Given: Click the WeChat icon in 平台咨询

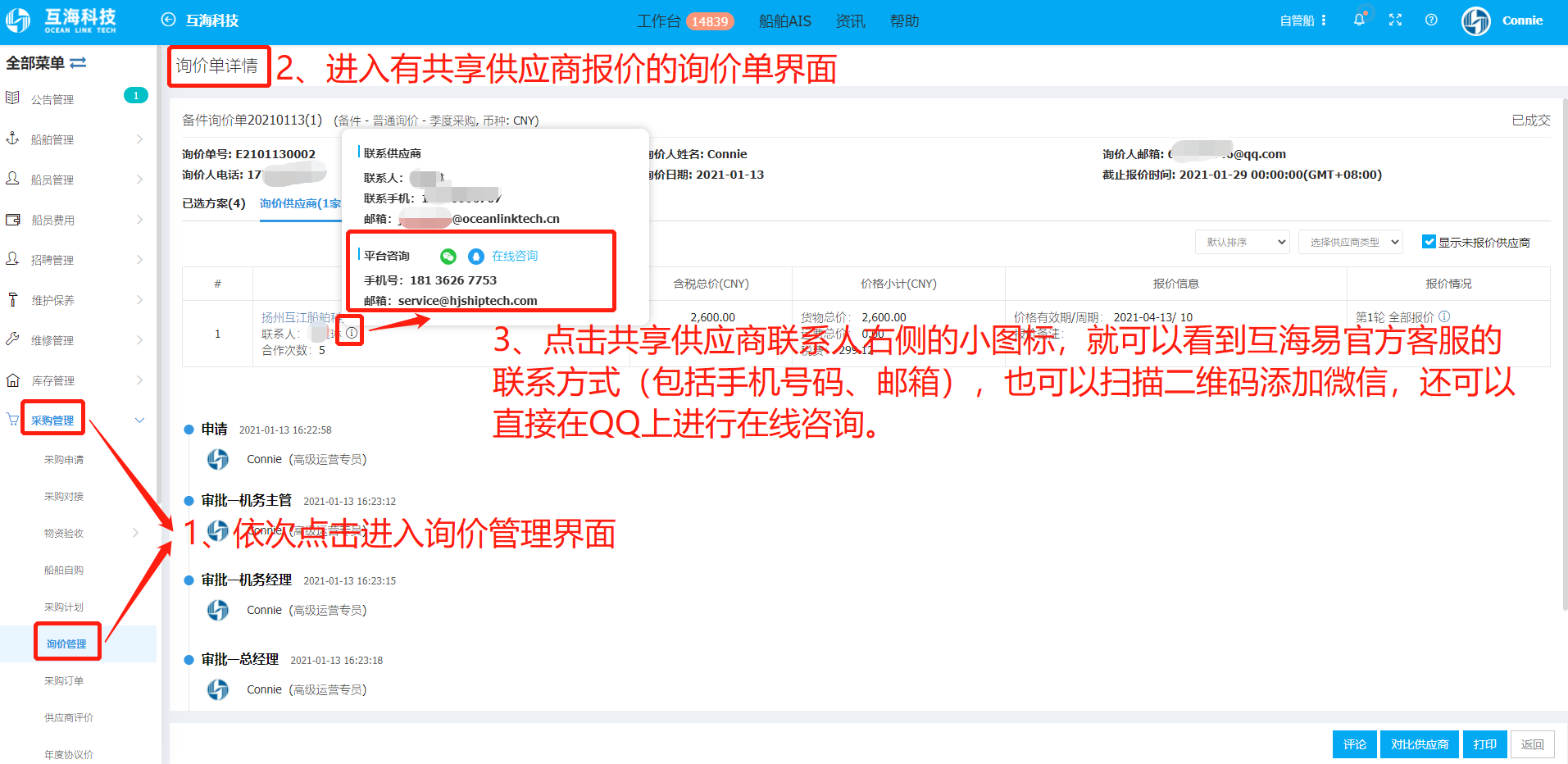Looking at the screenshot, I should [448, 257].
